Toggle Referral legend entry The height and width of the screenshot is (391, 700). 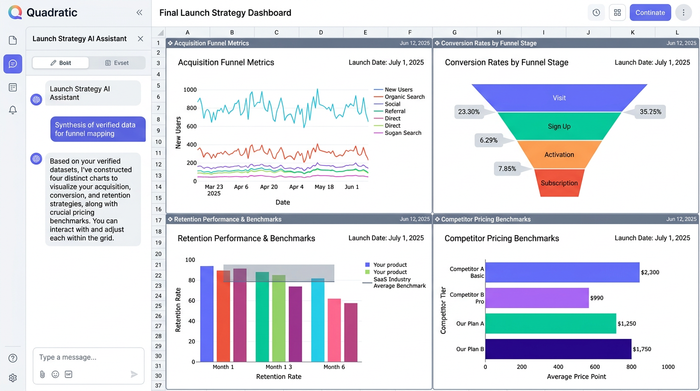point(390,111)
